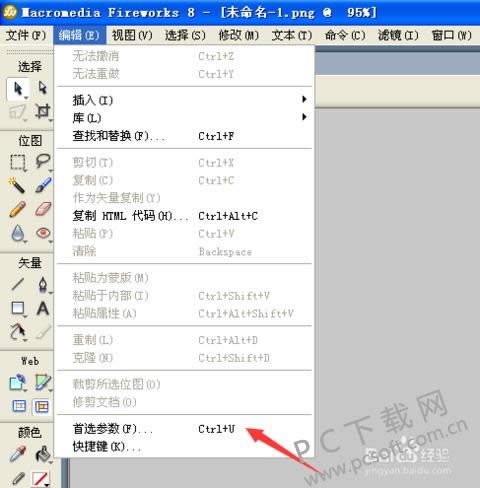The height and width of the screenshot is (488, 480).
Task: Activate the Magic Wand tool
Action: click(18, 185)
